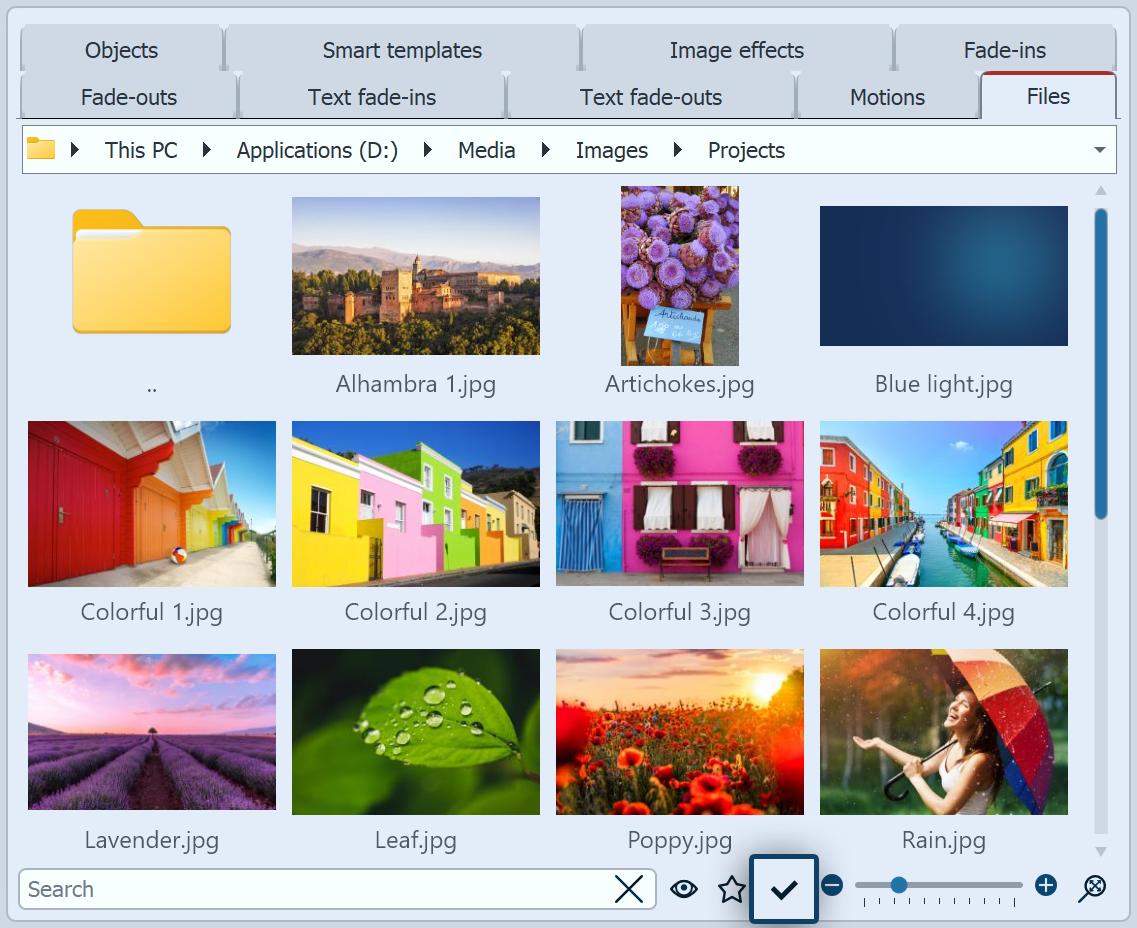Viewport: 1137px width, 928px height.
Task: Clear the search using the X icon
Action: (628, 889)
